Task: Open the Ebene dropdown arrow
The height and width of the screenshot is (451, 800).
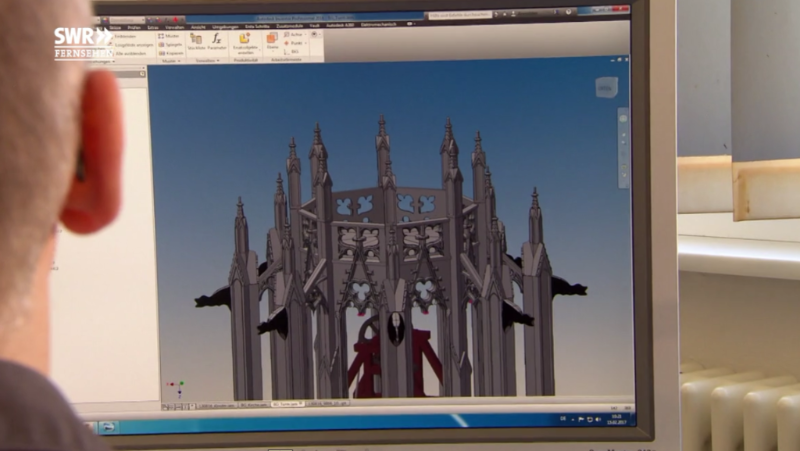Action: click(x=272, y=51)
